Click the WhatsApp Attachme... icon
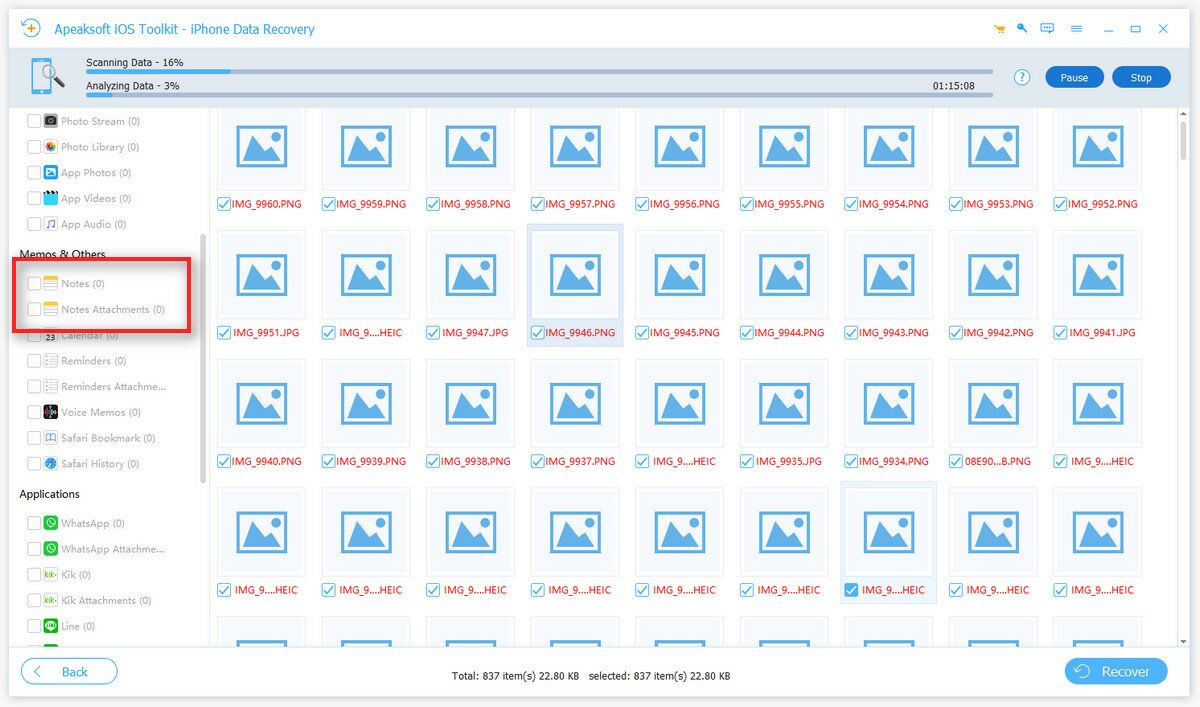 pyautogui.click(x=50, y=549)
